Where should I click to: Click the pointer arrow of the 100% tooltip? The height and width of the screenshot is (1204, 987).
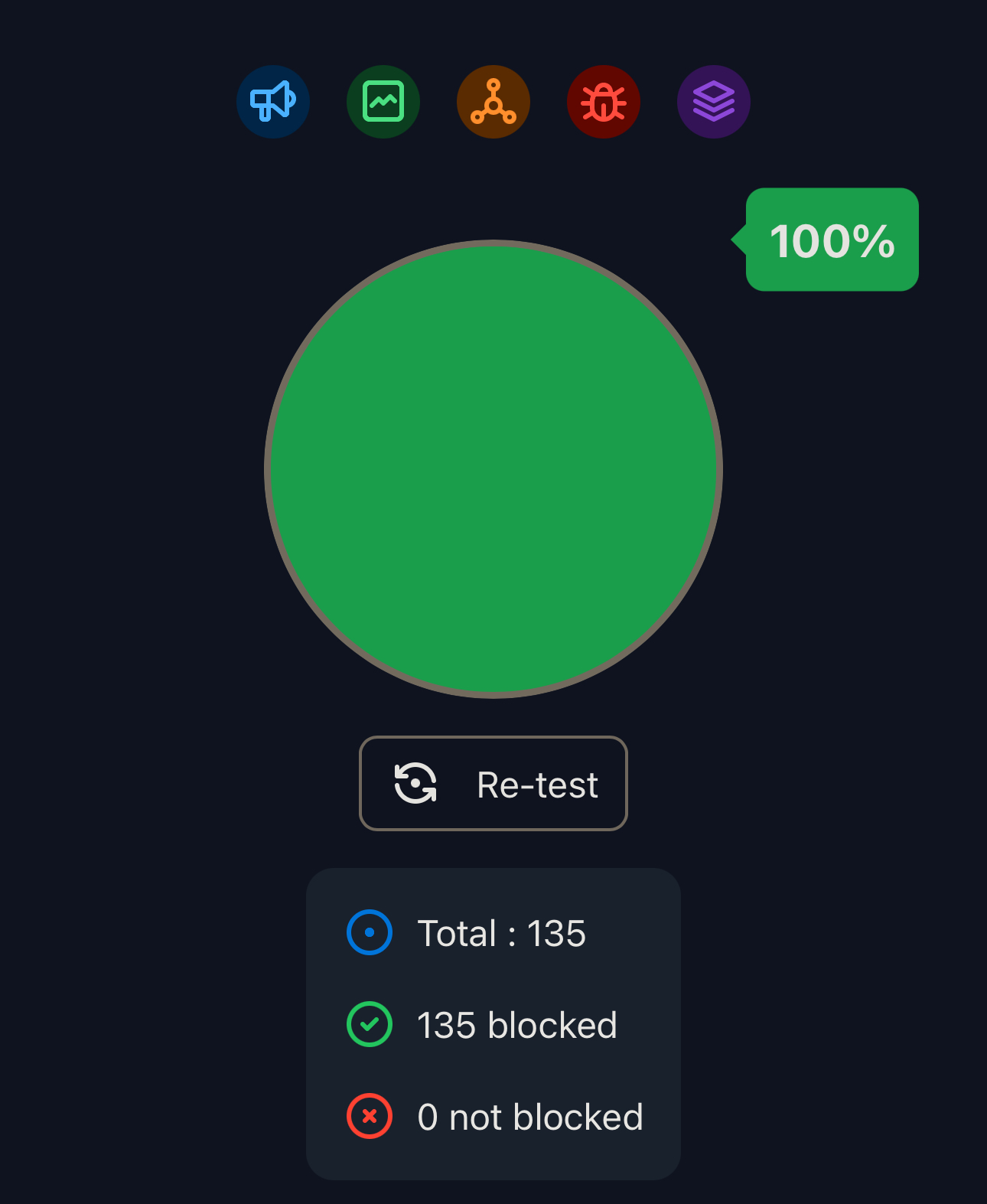click(x=738, y=240)
